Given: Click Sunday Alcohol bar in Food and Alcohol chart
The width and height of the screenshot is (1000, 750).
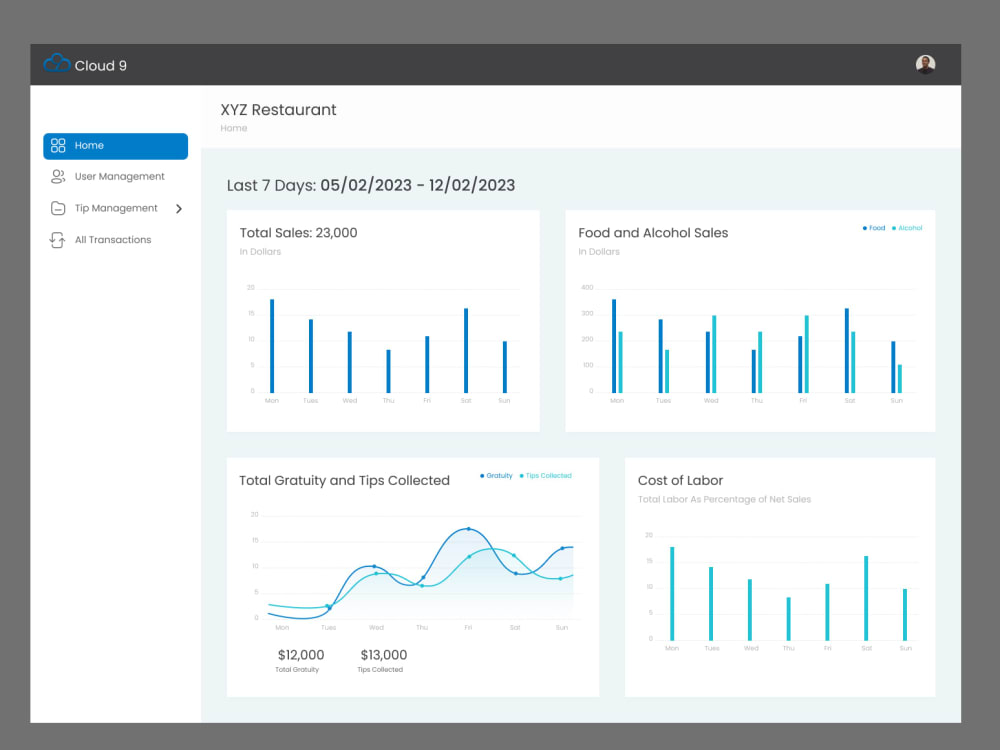Looking at the screenshot, I should click(900, 379).
